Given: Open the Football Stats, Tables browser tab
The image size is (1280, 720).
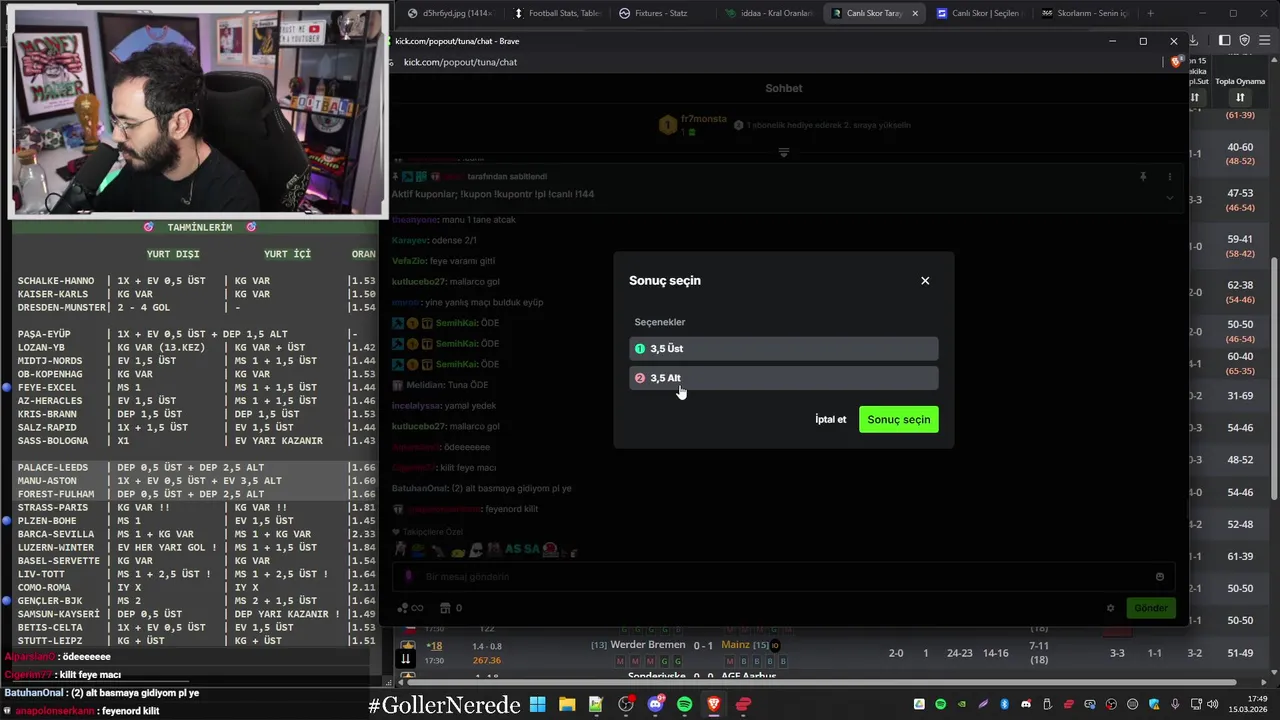Looking at the screenshot, I should pyautogui.click(x=558, y=13).
